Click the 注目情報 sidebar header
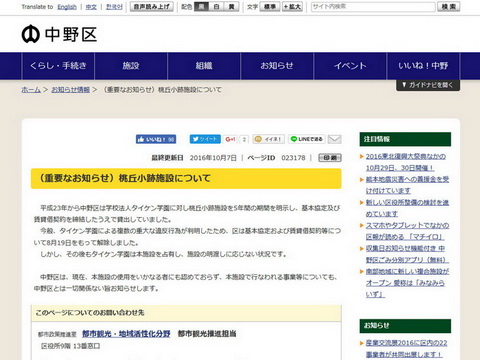Viewport: 480px width, 360px height. click(x=405, y=139)
